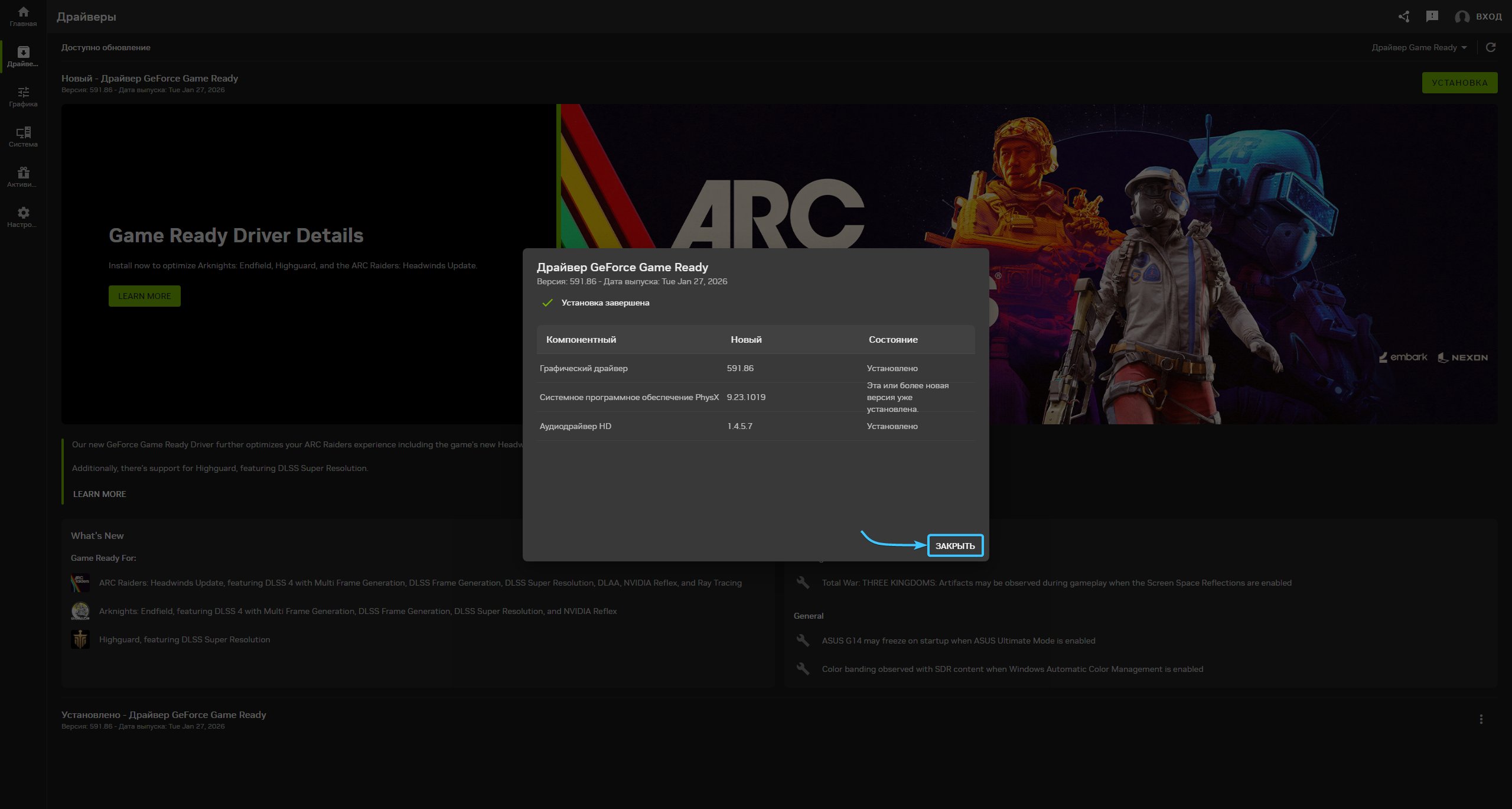Viewport: 1512px width, 809px height.
Task: Open LEARN MORE link below description
Action: (99, 494)
